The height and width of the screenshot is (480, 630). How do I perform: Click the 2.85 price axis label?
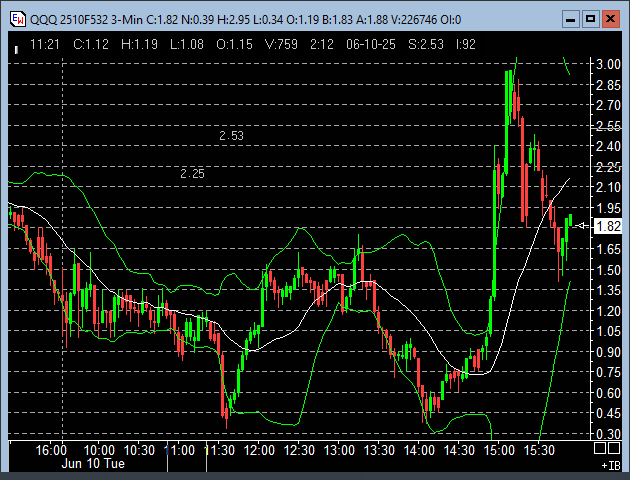pos(608,85)
